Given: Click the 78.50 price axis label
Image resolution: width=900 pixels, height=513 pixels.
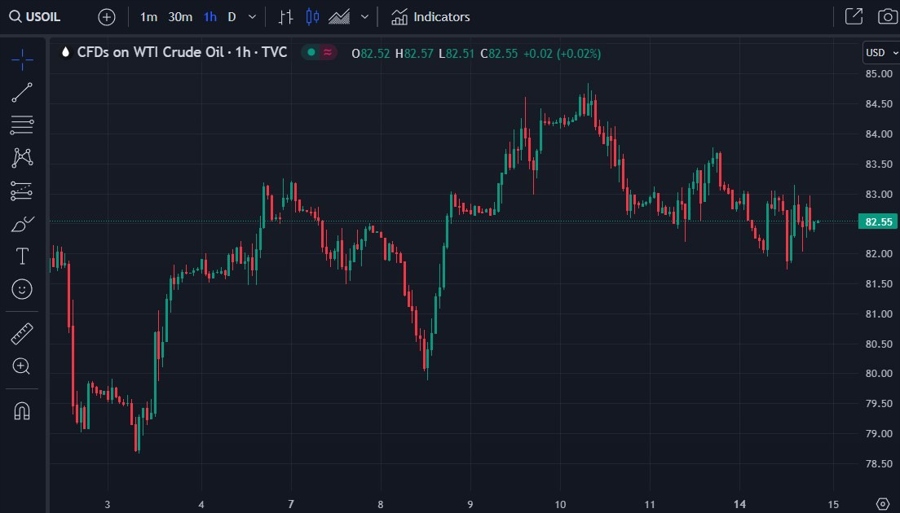Looking at the screenshot, I should 879,463.
